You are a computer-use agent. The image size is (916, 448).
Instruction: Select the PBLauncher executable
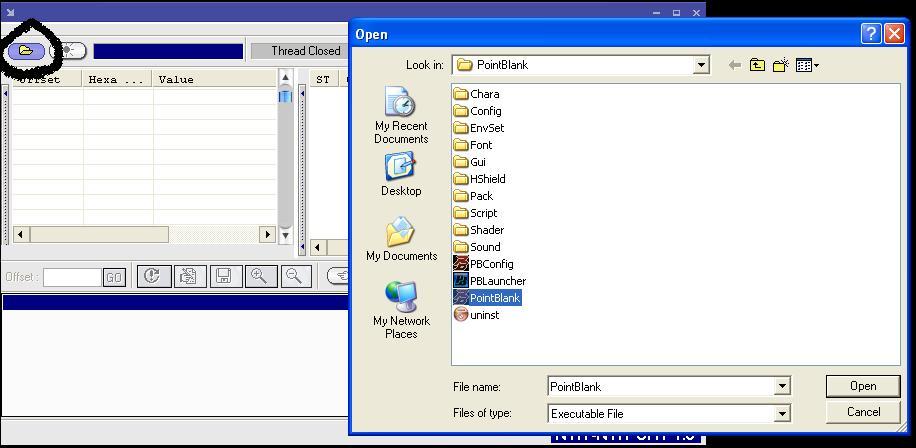490,281
